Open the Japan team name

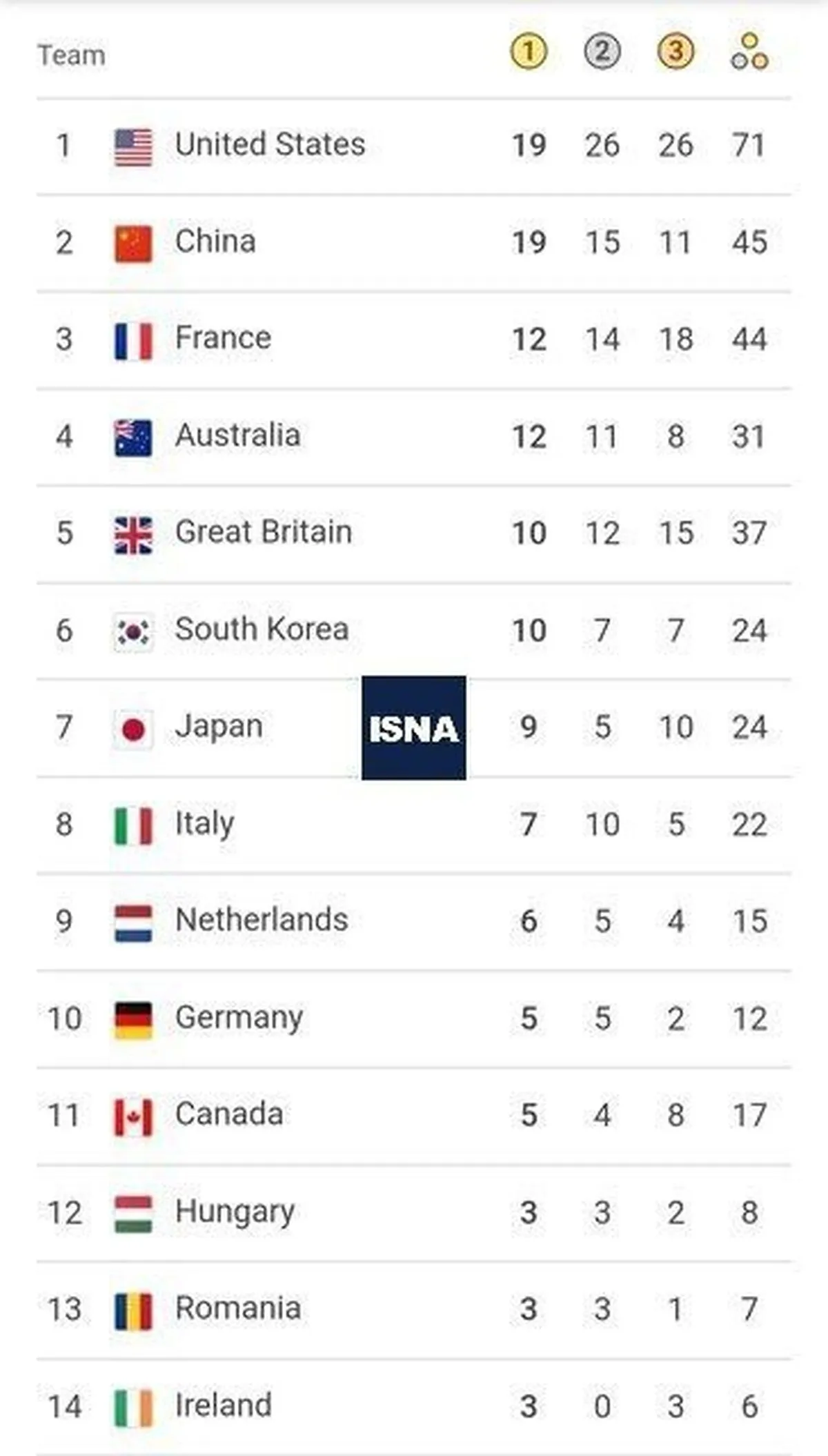point(219,727)
